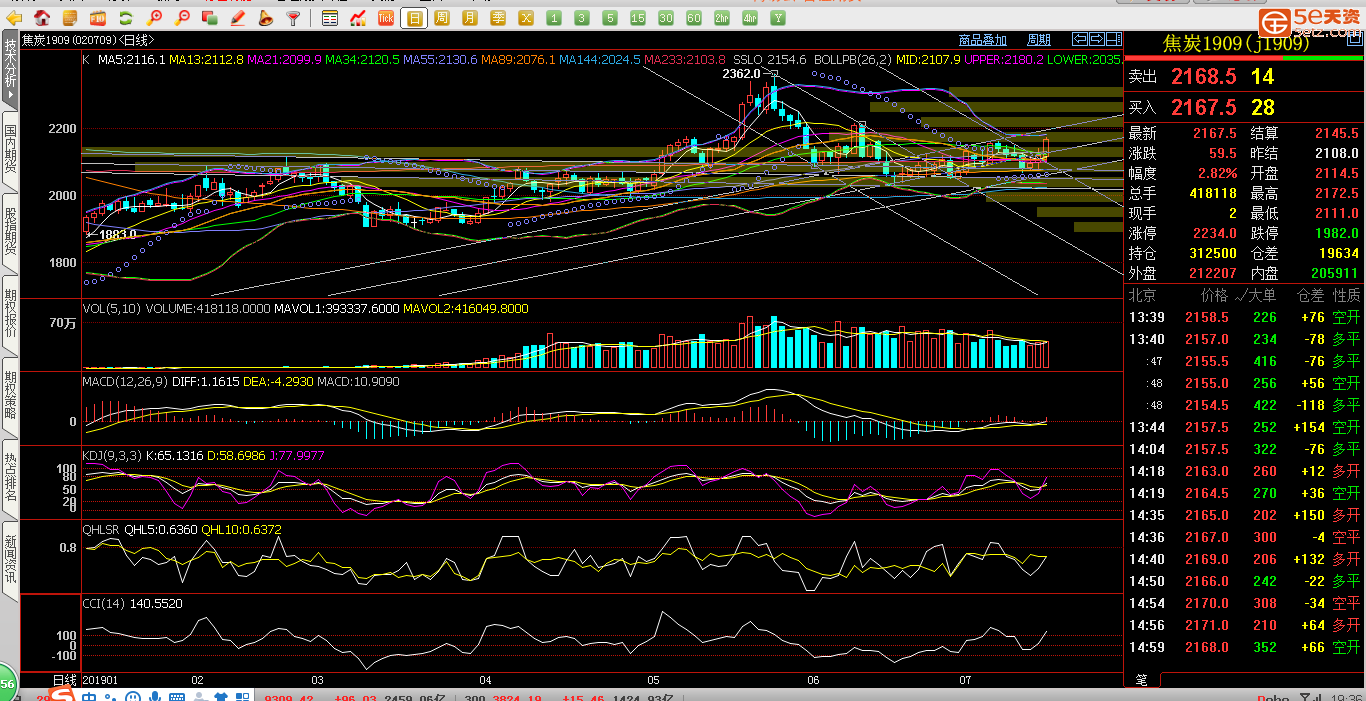This screenshot has height=701, width=1366.
Task: Toggle the side panel layout icon
Action: [1113, 39]
